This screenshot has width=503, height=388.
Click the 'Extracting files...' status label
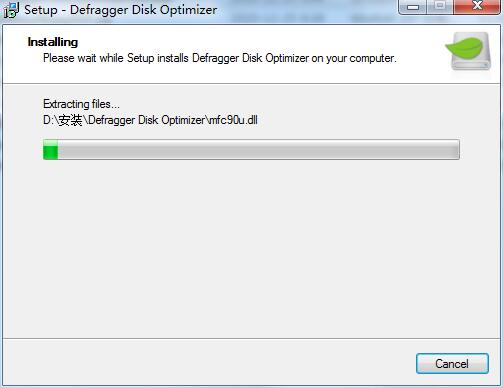[81, 104]
